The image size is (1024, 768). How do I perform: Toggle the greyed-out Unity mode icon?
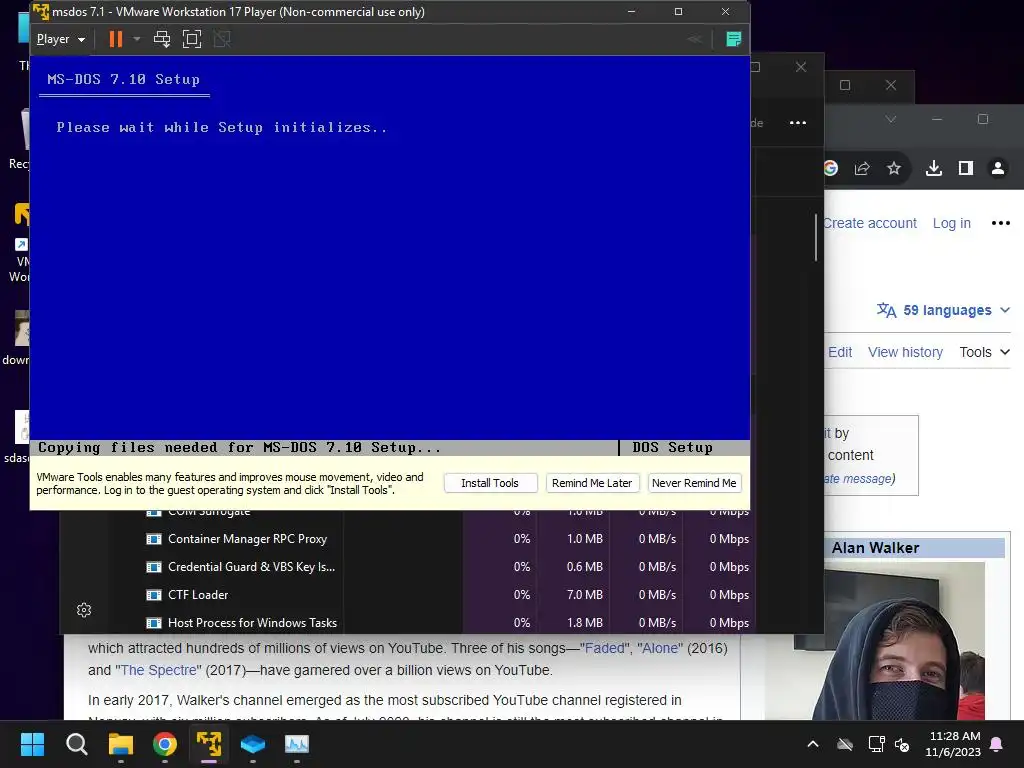pyautogui.click(x=222, y=39)
